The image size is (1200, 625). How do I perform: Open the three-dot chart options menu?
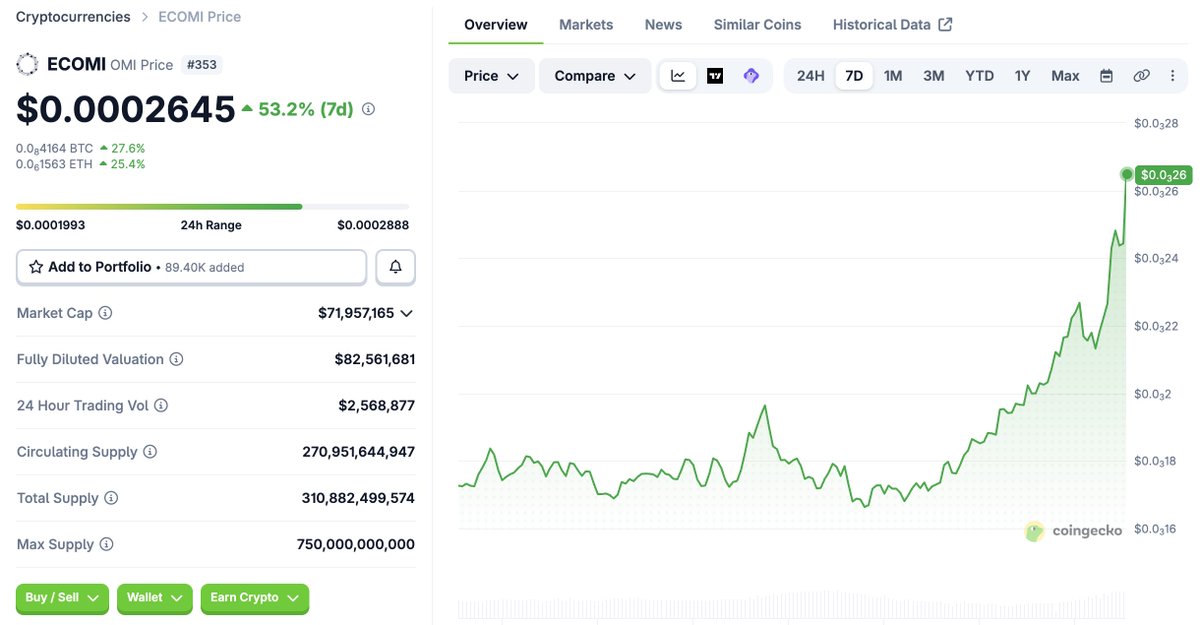(x=1172, y=76)
